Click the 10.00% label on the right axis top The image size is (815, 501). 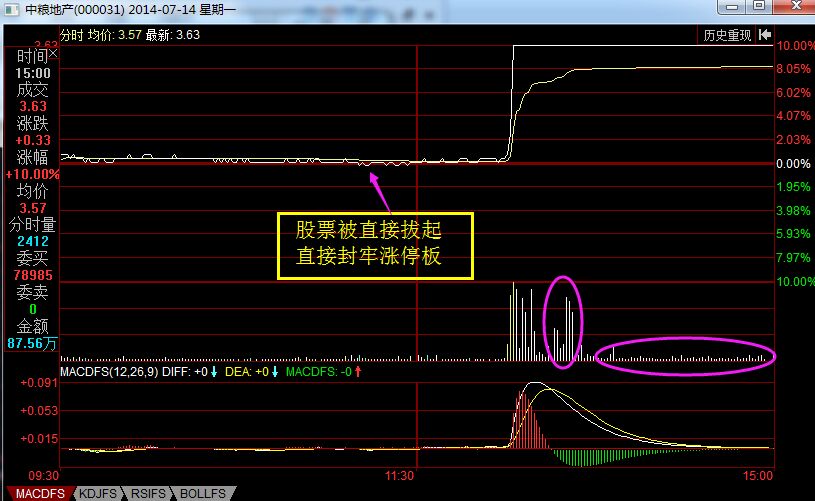pos(795,46)
